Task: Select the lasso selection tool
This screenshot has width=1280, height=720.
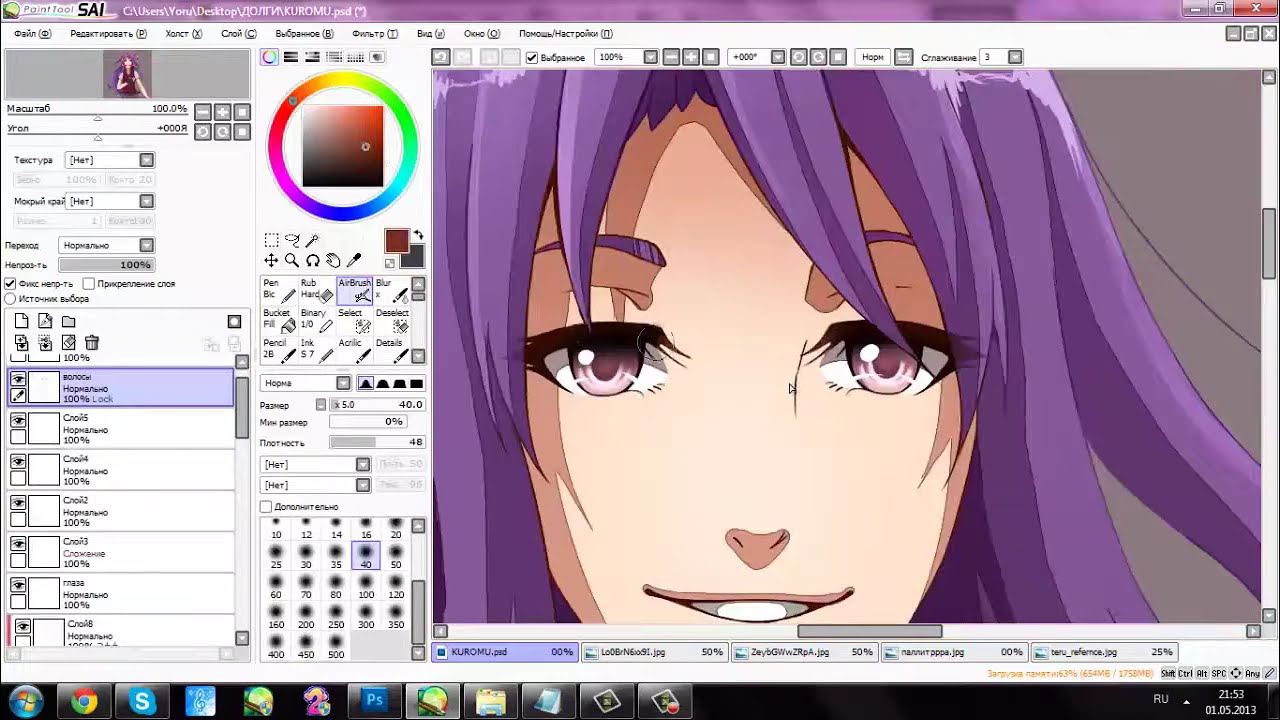Action: [x=292, y=240]
